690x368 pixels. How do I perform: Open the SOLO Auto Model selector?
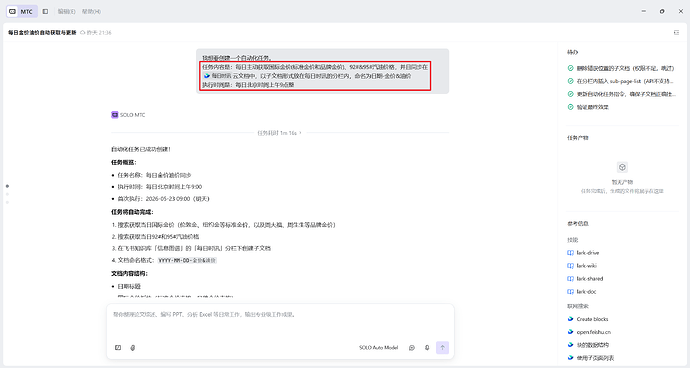click(x=378, y=348)
